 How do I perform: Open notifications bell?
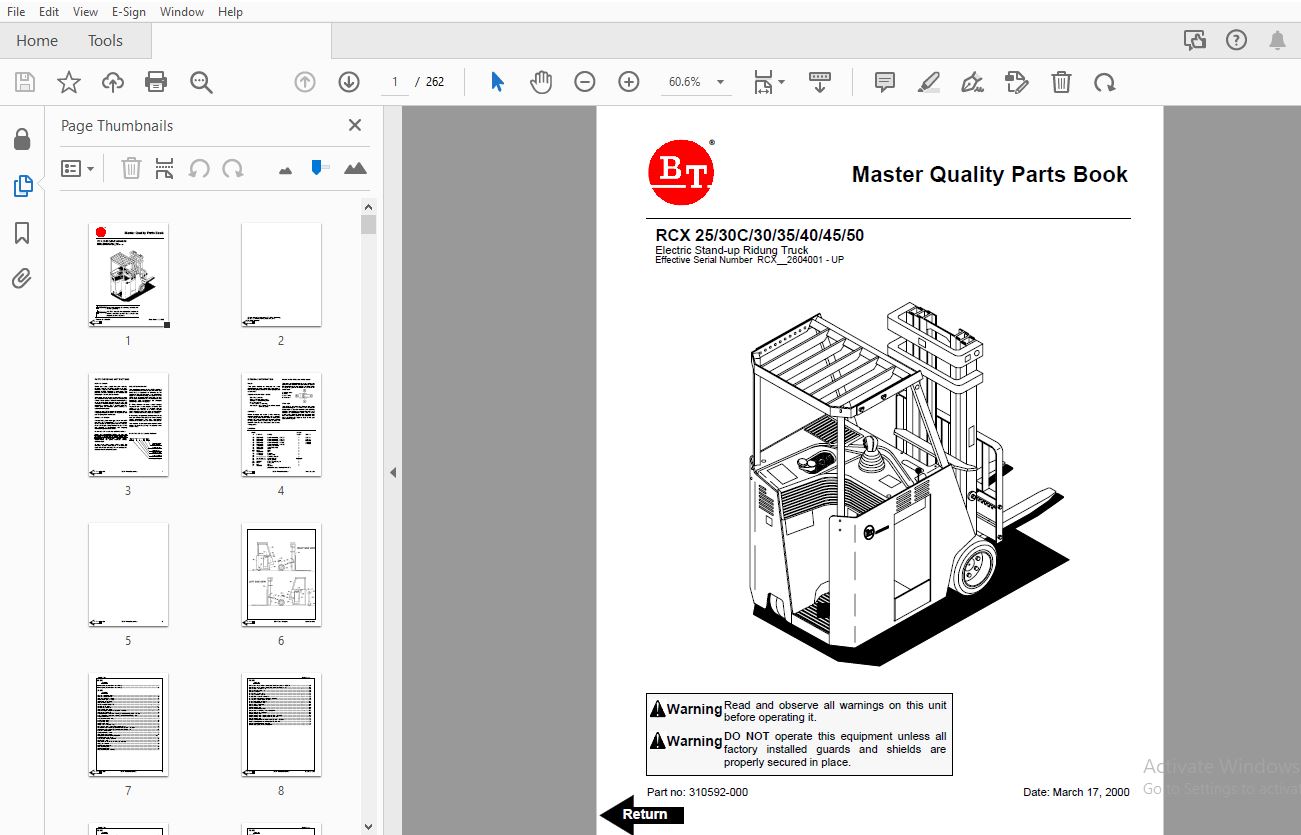click(1277, 40)
